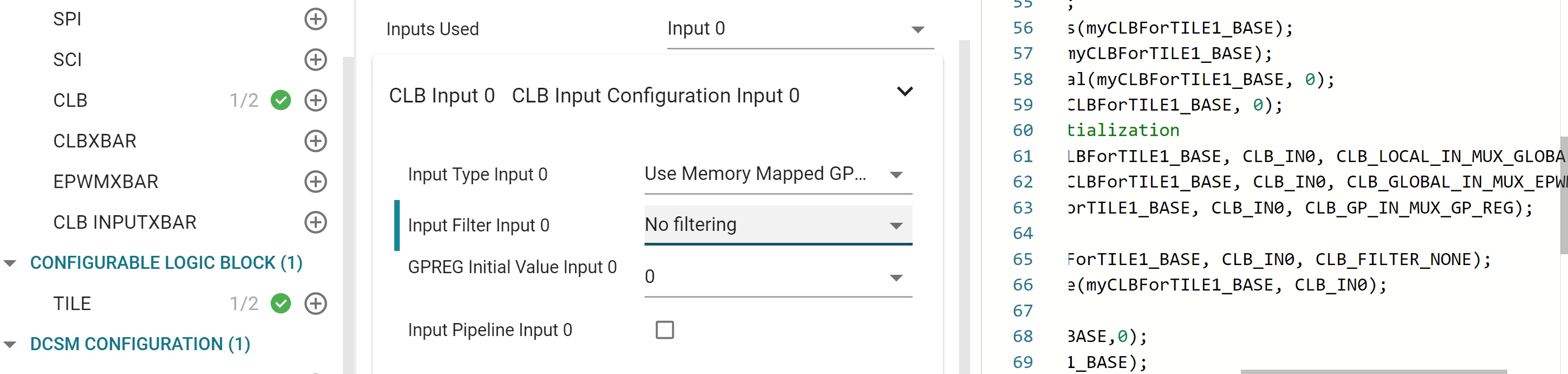Select the TILE module in the sidebar
1568x374 pixels.
[x=72, y=304]
